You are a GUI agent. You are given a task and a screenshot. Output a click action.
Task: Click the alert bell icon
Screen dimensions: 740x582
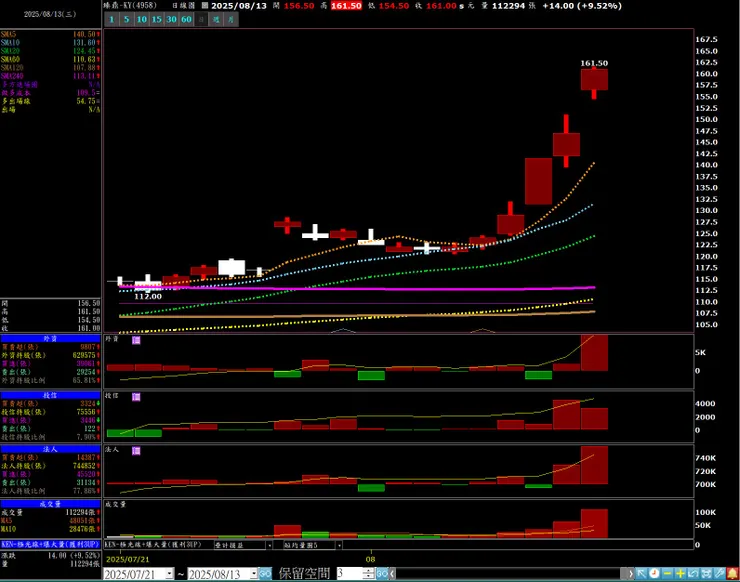(x=732, y=574)
